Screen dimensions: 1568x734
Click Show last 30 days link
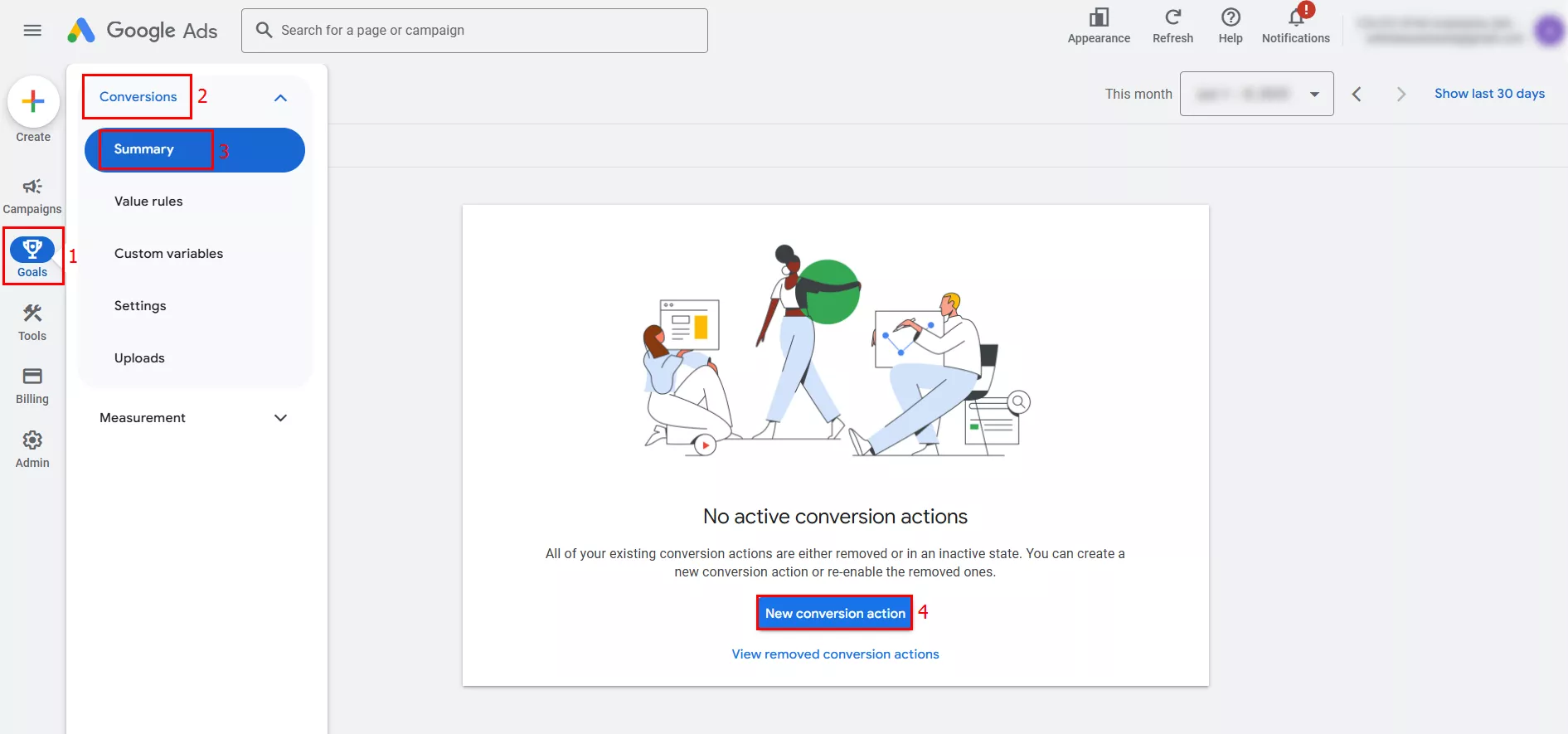[1489, 94]
